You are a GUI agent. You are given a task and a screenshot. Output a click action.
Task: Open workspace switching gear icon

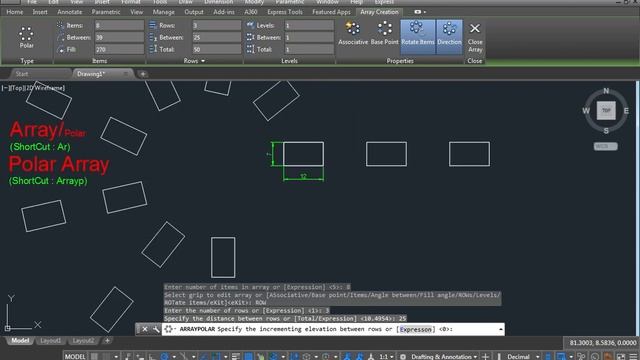(x=403, y=356)
